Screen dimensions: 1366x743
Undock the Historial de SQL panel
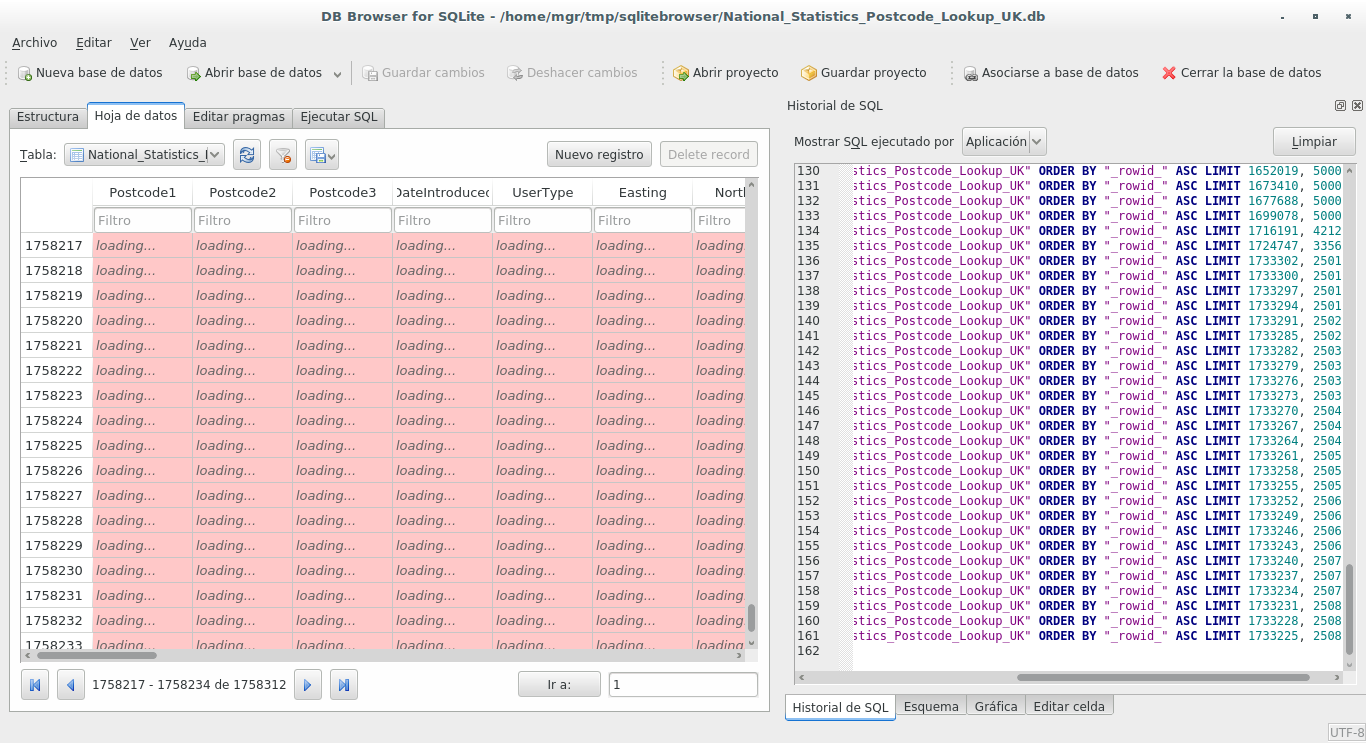[x=1340, y=105]
